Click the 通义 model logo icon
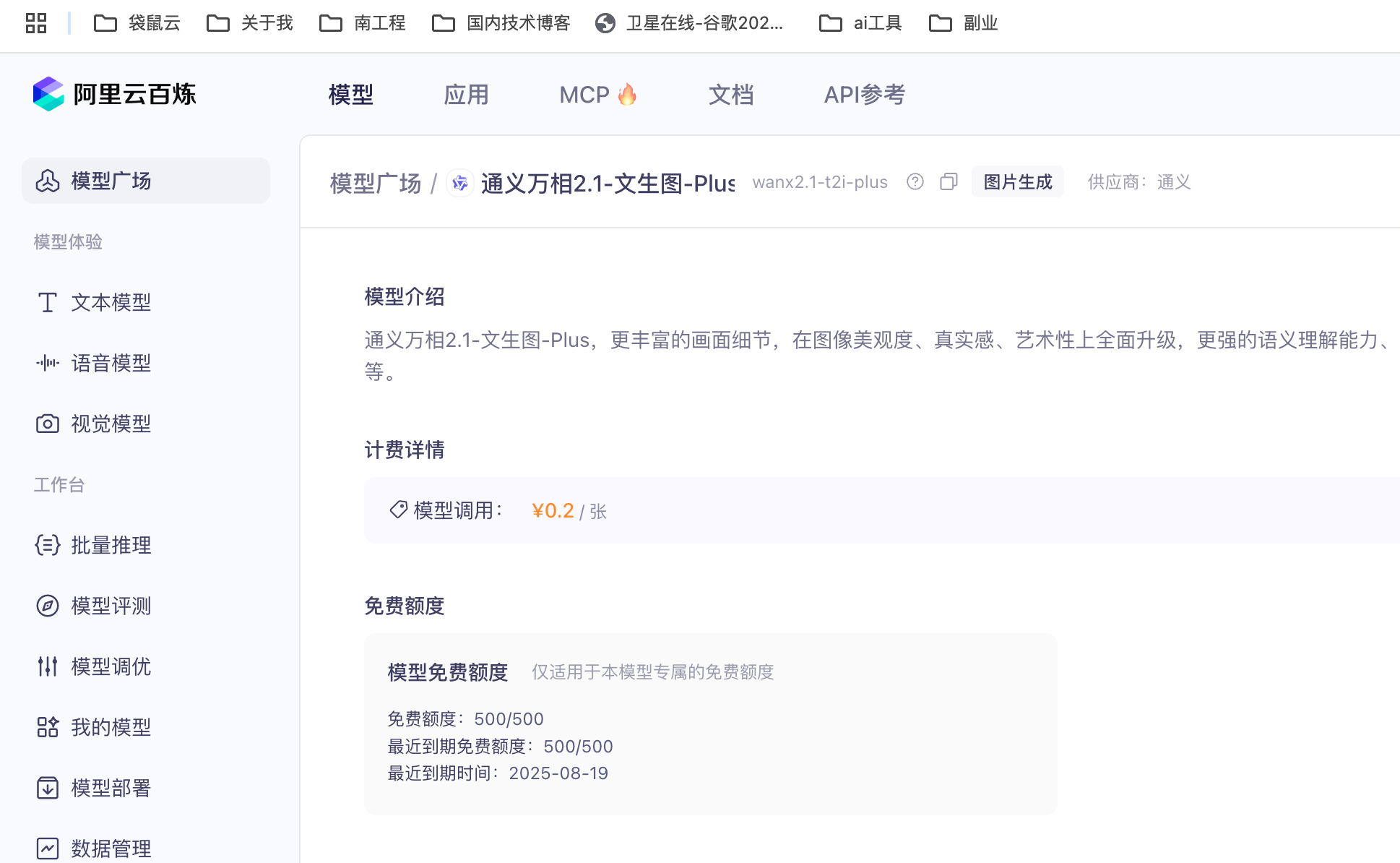This screenshot has width=1400, height=863. [459, 183]
